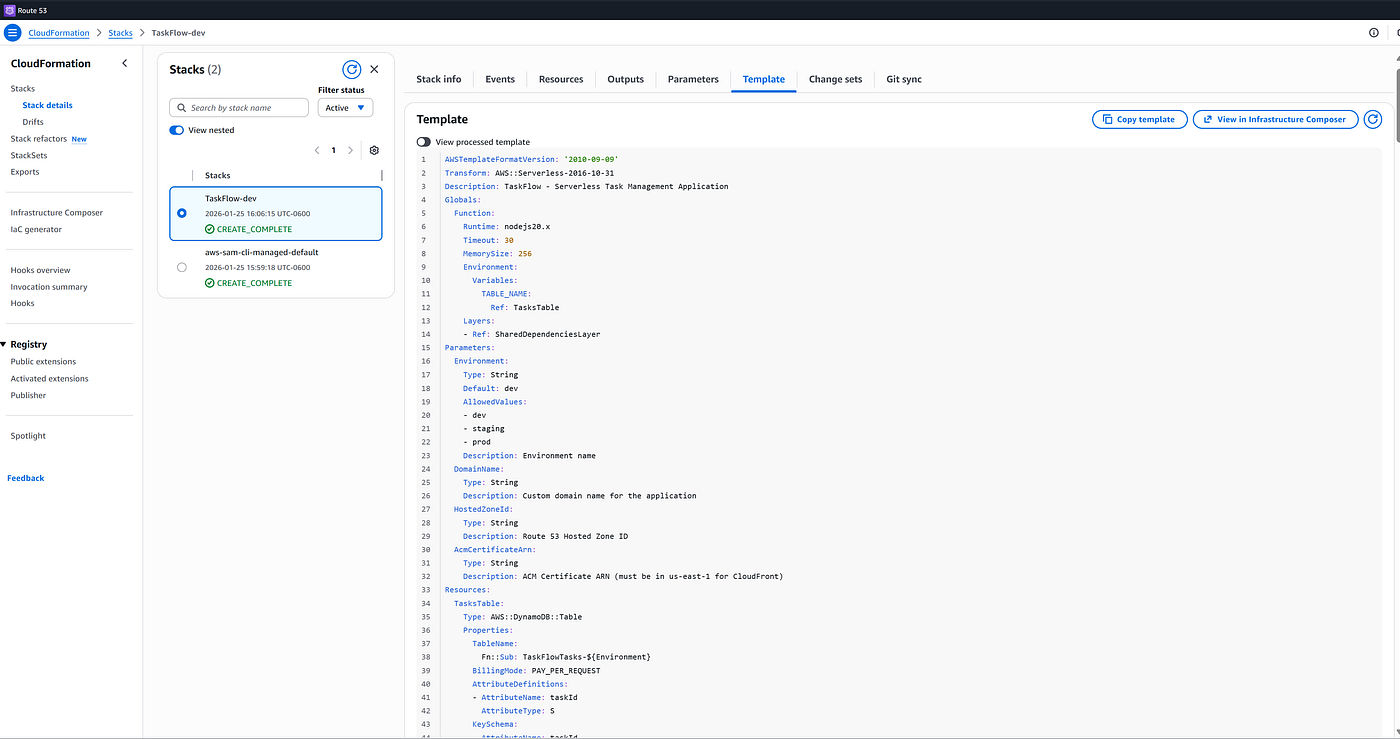This screenshot has width=1400, height=739.
Task: Click the Feedback link
Action: coord(26,478)
